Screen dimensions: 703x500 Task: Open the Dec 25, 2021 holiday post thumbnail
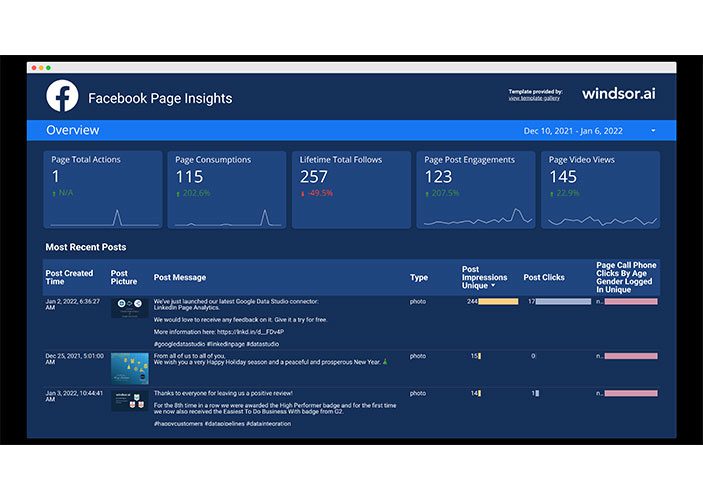(x=130, y=368)
